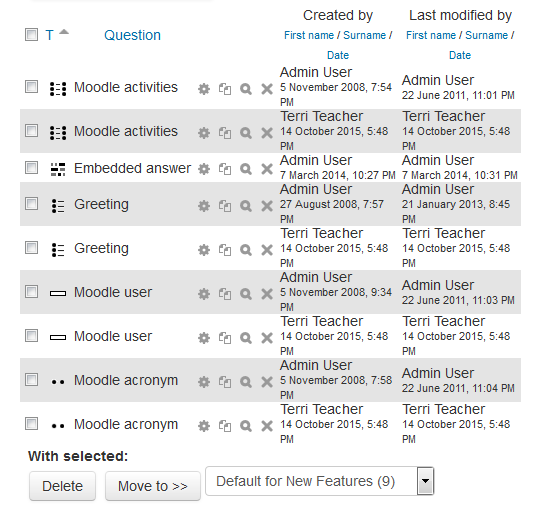Preview Admin User's Moodle acronym question
The height and width of the screenshot is (527, 555).
point(246,382)
